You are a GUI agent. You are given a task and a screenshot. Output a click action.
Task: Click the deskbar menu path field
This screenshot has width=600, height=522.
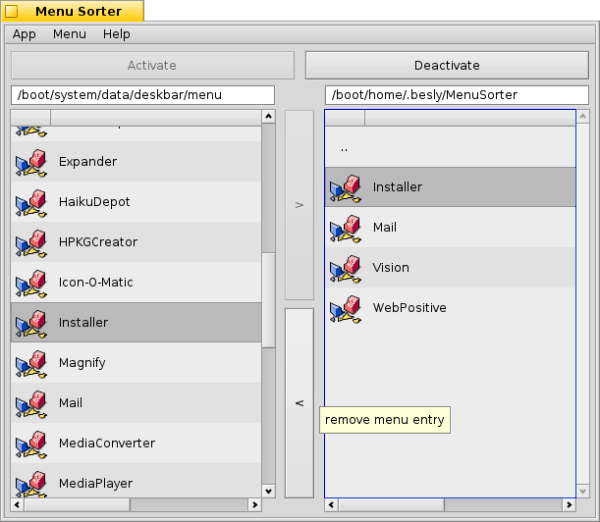click(x=142, y=95)
